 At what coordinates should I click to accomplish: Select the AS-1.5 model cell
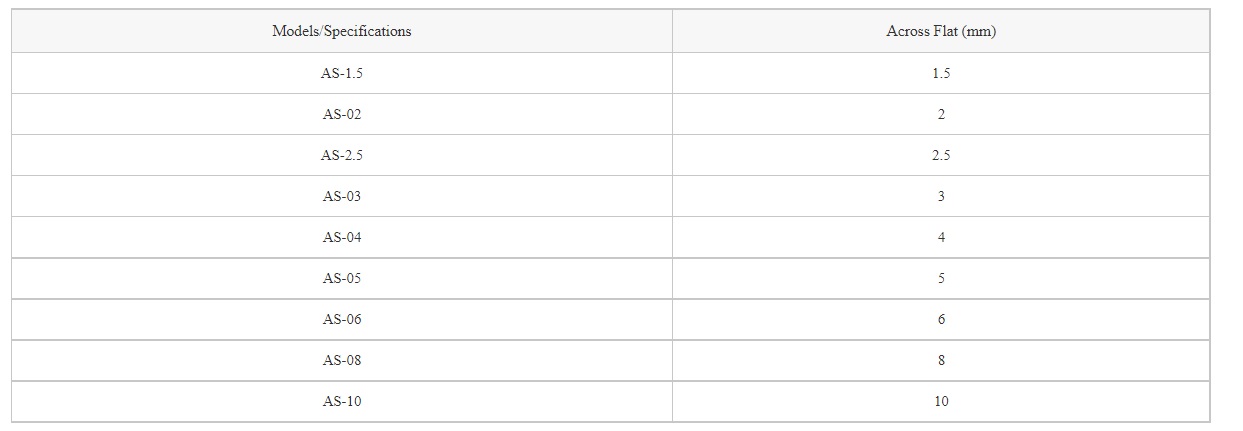point(342,73)
